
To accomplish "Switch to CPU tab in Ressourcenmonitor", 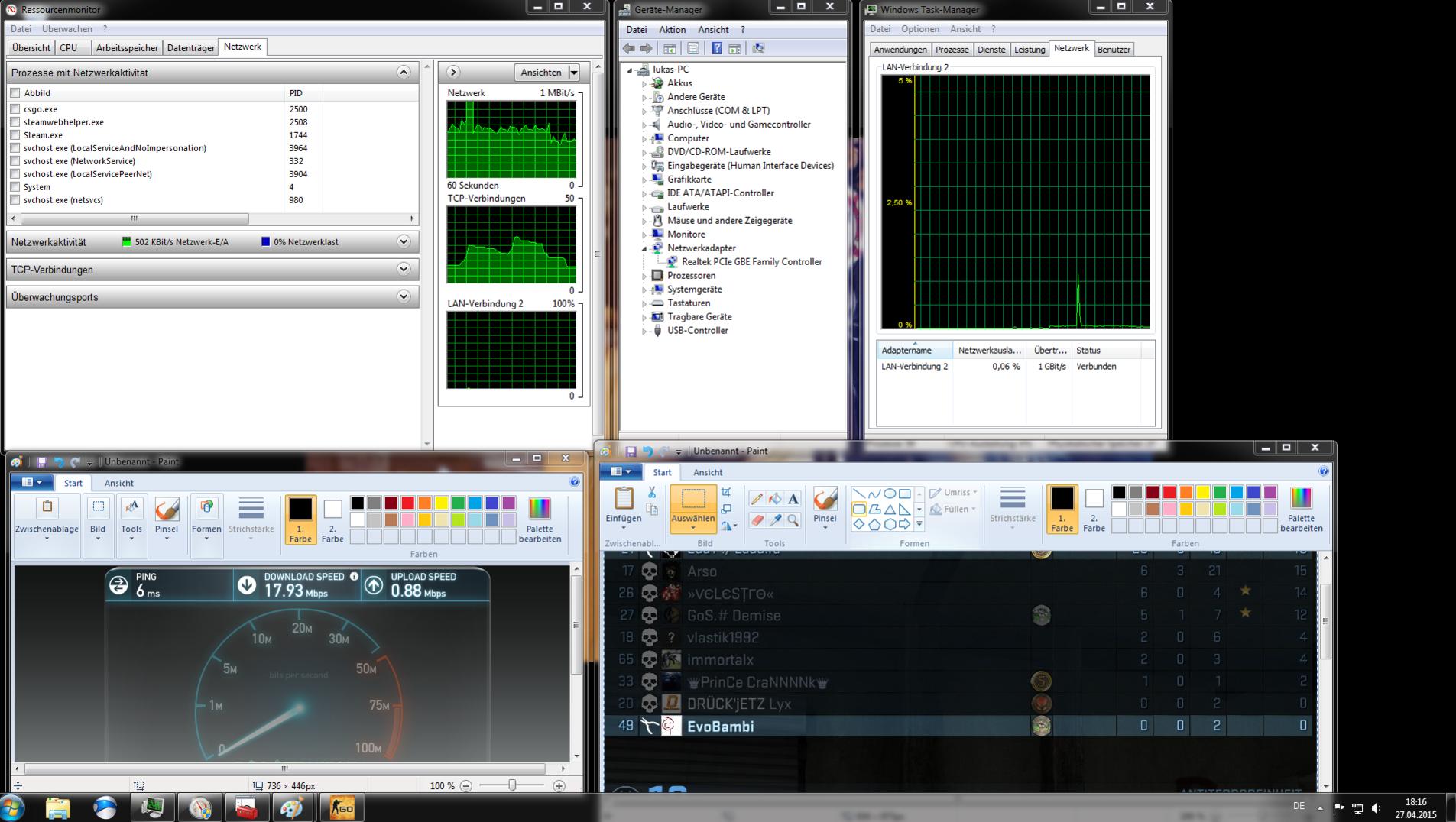I will point(68,47).
